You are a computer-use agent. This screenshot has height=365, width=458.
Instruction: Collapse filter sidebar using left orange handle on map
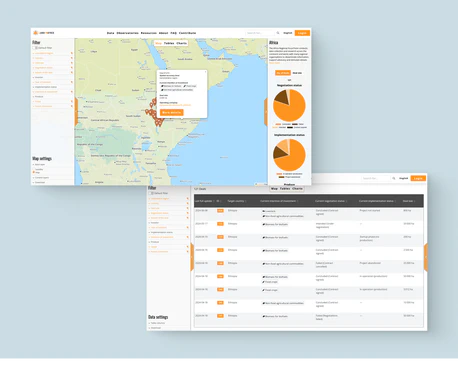point(76,112)
